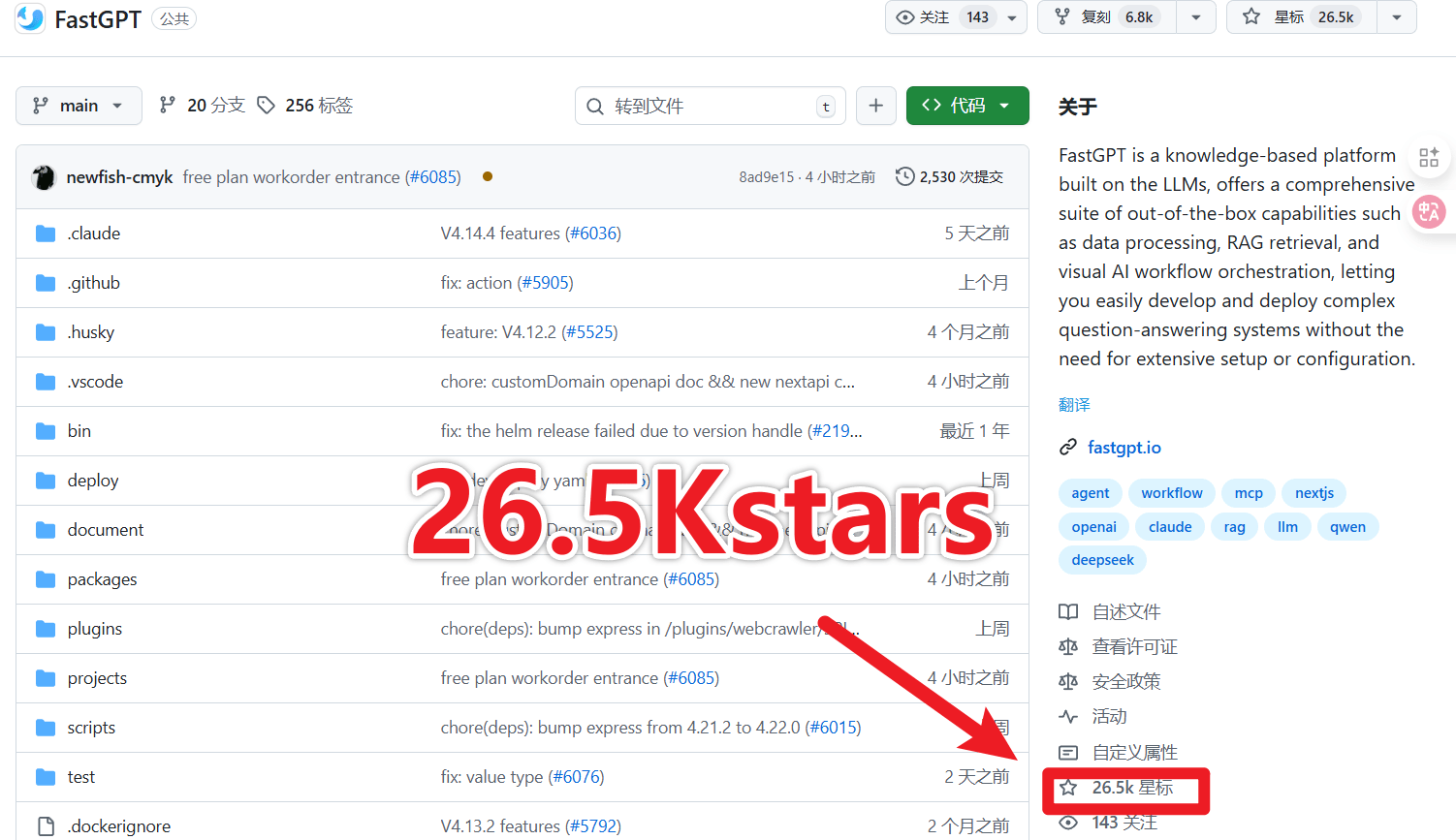Click the tag icon next to 256 标签

pyautogui.click(x=267, y=105)
